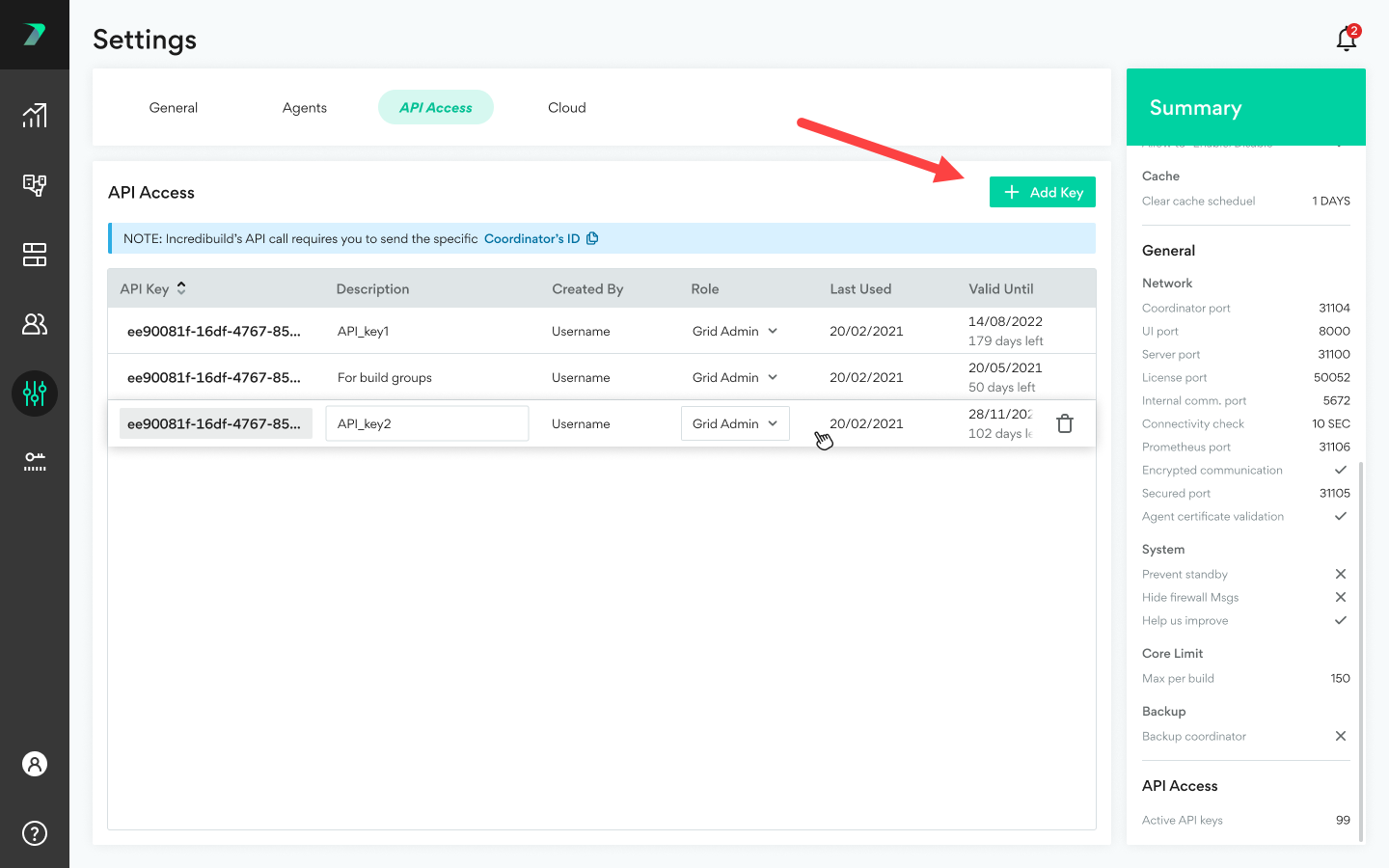Delete the API_key2 row with trash icon
The image size is (1389, 868).
pos(1065,423)
